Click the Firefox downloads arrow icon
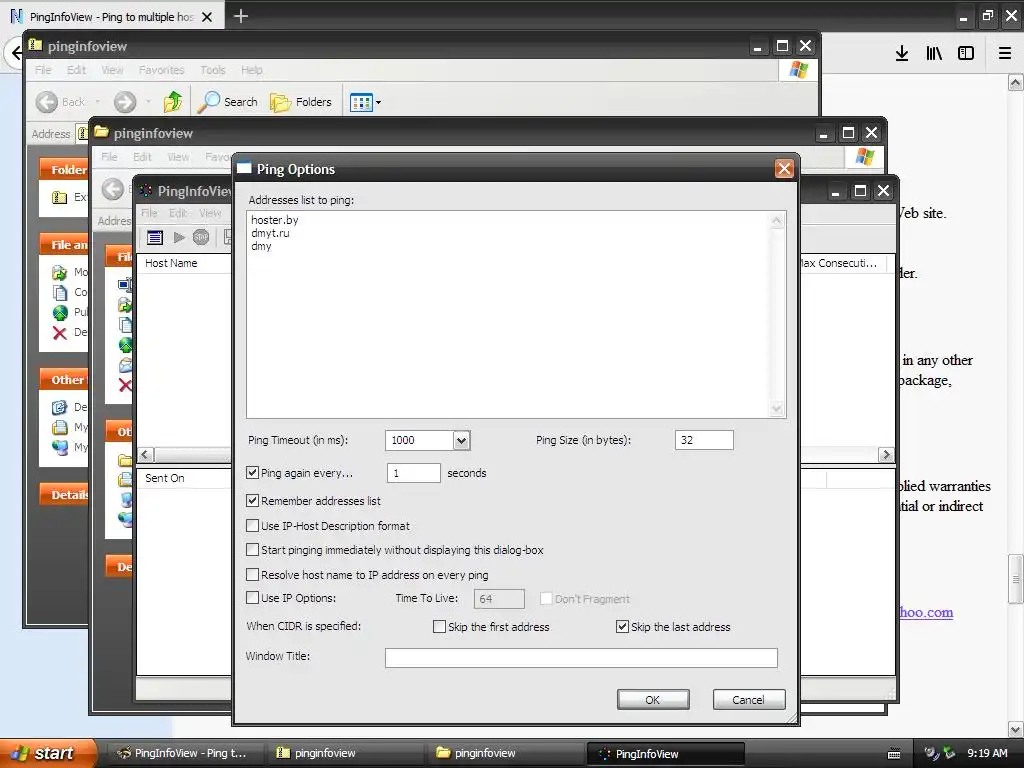 coord(902,54)
